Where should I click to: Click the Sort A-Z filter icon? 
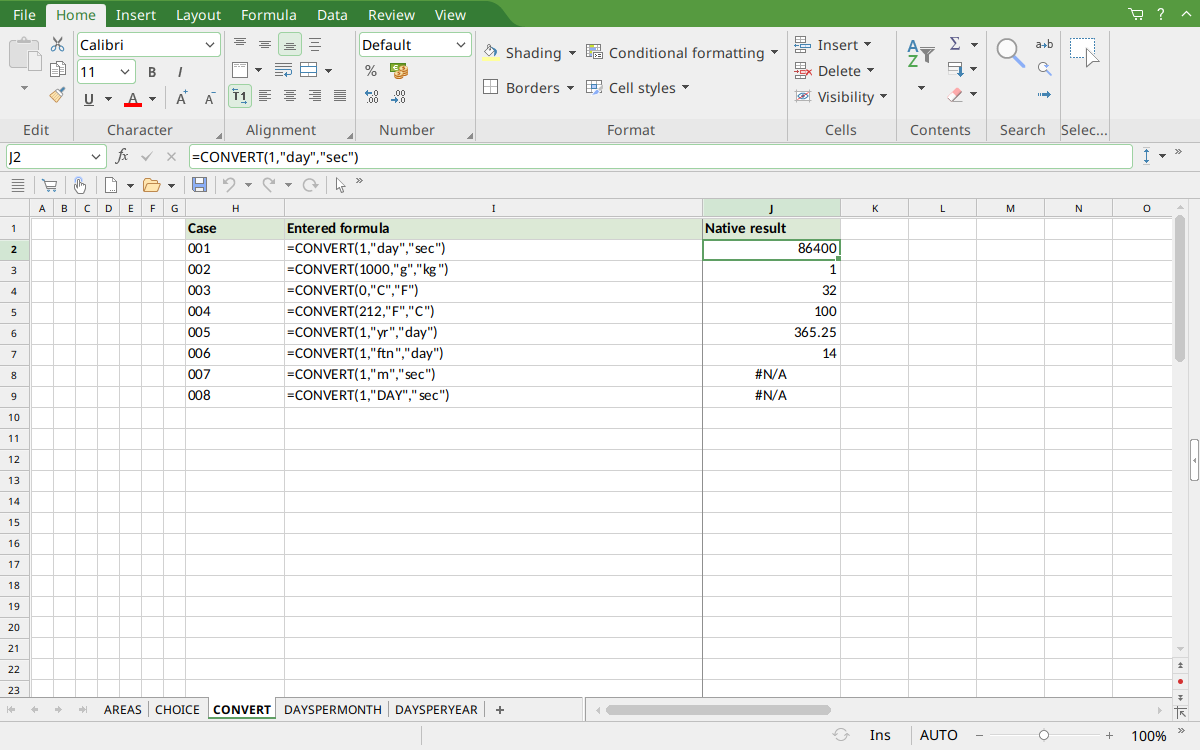[920, 54]
